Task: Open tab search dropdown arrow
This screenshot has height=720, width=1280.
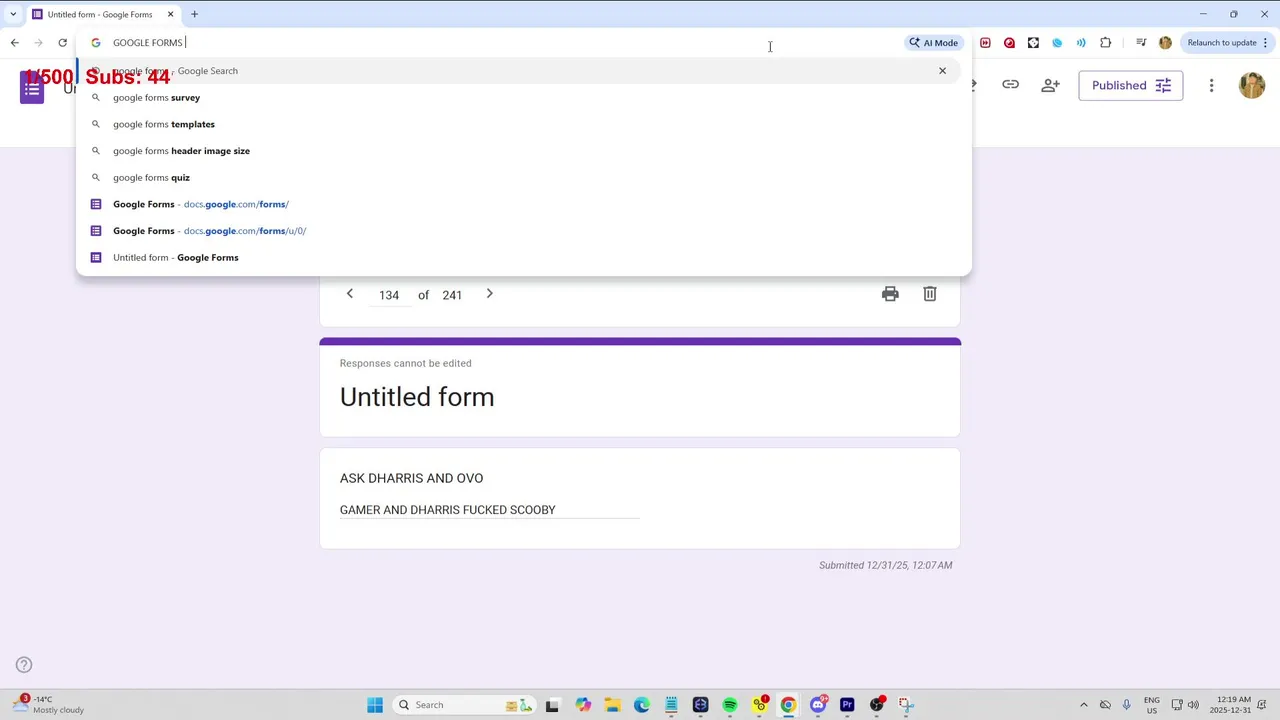Action: [x=12, y=14]
